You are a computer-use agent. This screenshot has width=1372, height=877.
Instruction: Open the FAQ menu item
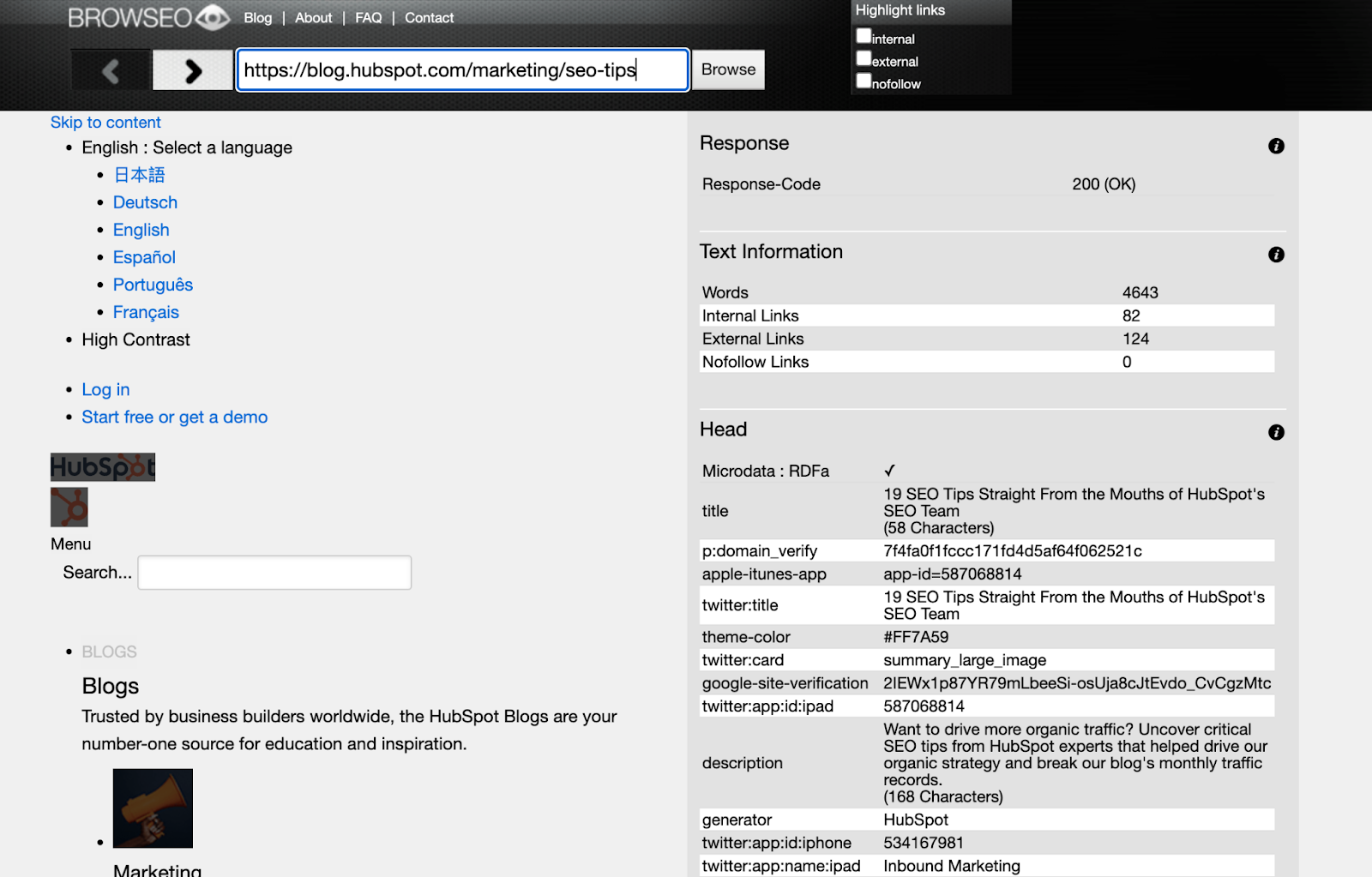pyautogui.click(x=369, y=18)
